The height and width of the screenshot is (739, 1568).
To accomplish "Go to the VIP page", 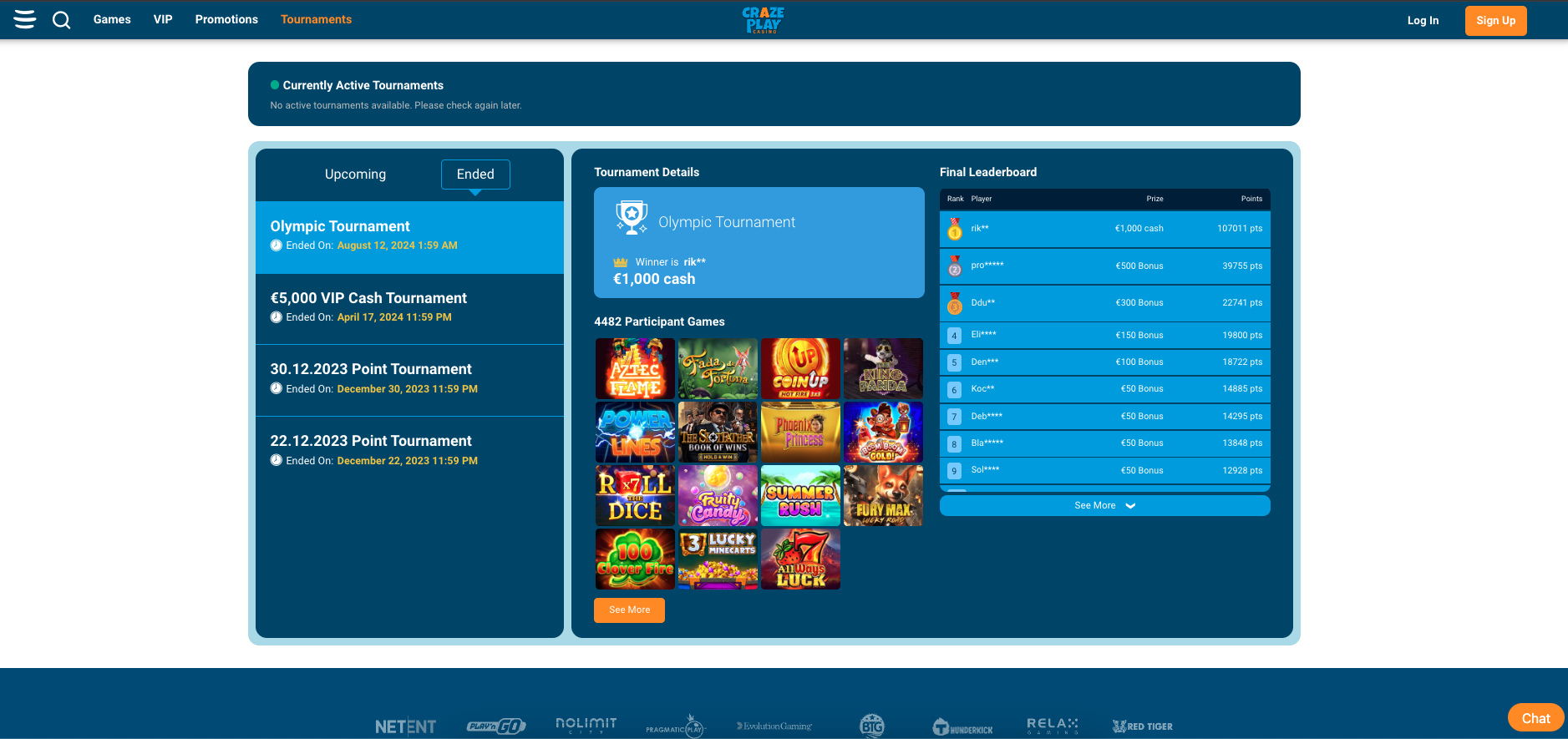I will tap(163, 19).
